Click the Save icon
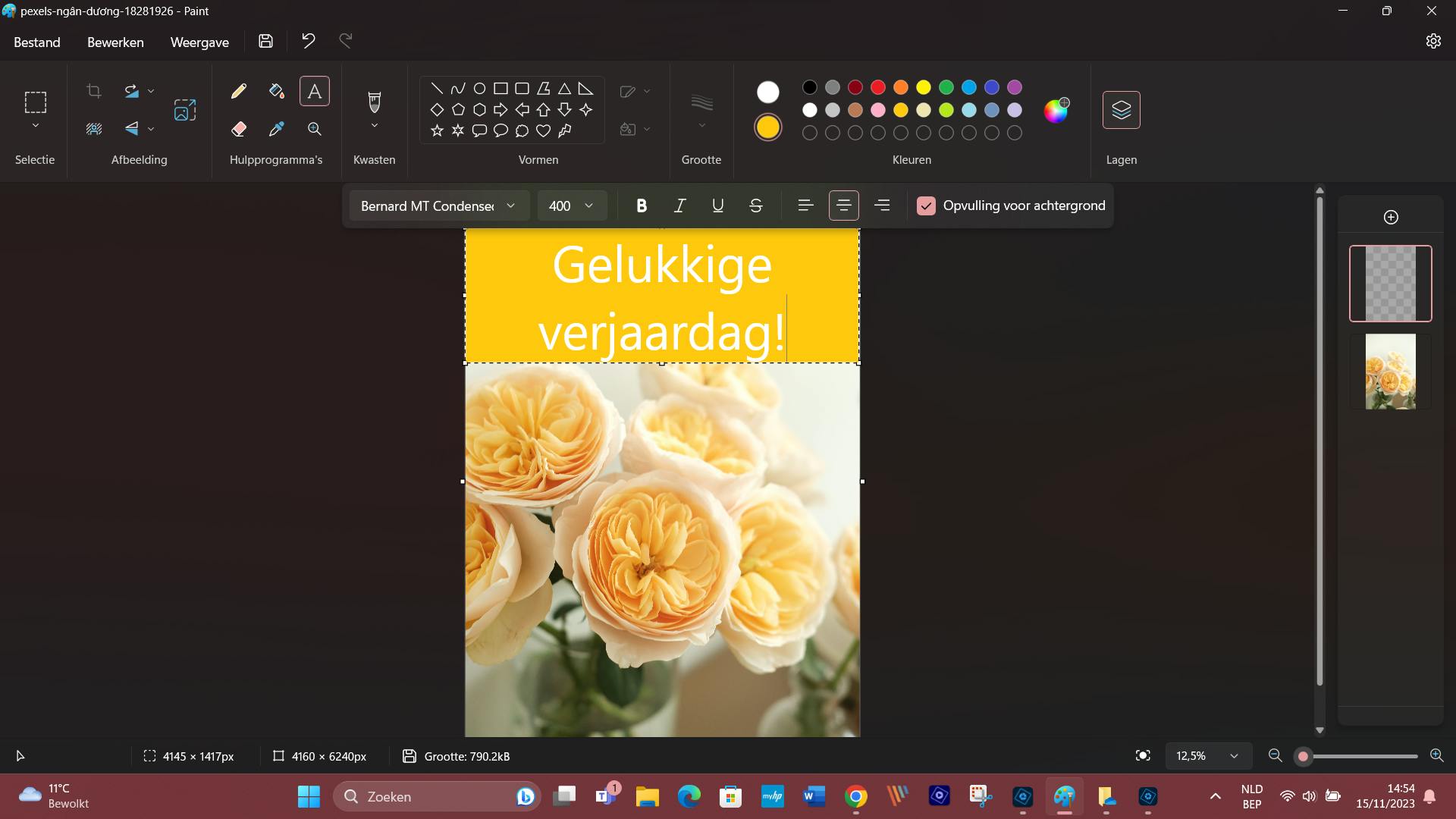The width and height of the screenshot is (1456, 819). [x=265, y=42]
